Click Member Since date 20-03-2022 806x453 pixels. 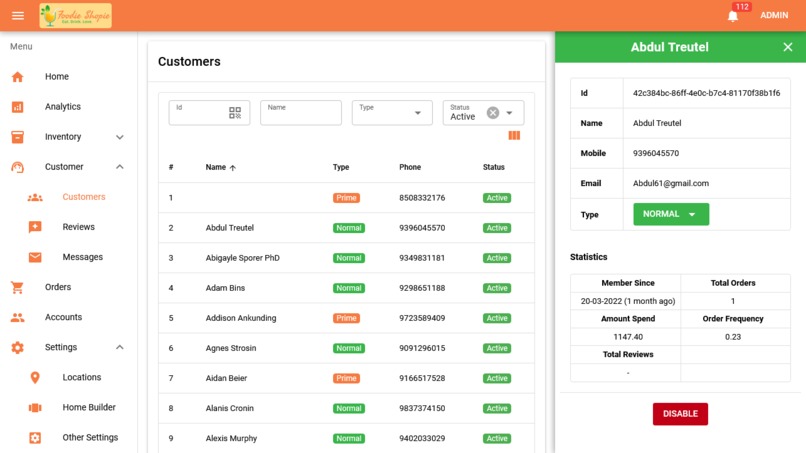(x=628, y=301)
